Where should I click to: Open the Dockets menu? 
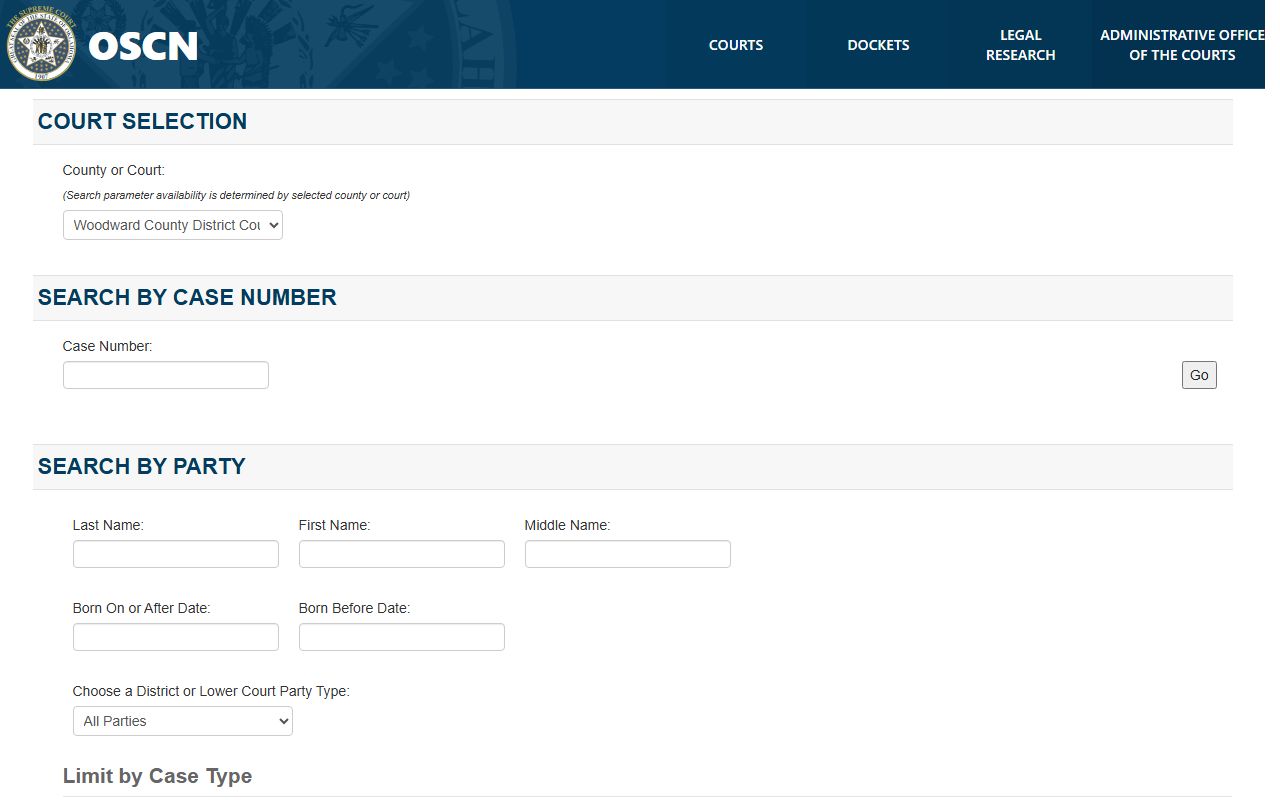click(x=878, y=45)
